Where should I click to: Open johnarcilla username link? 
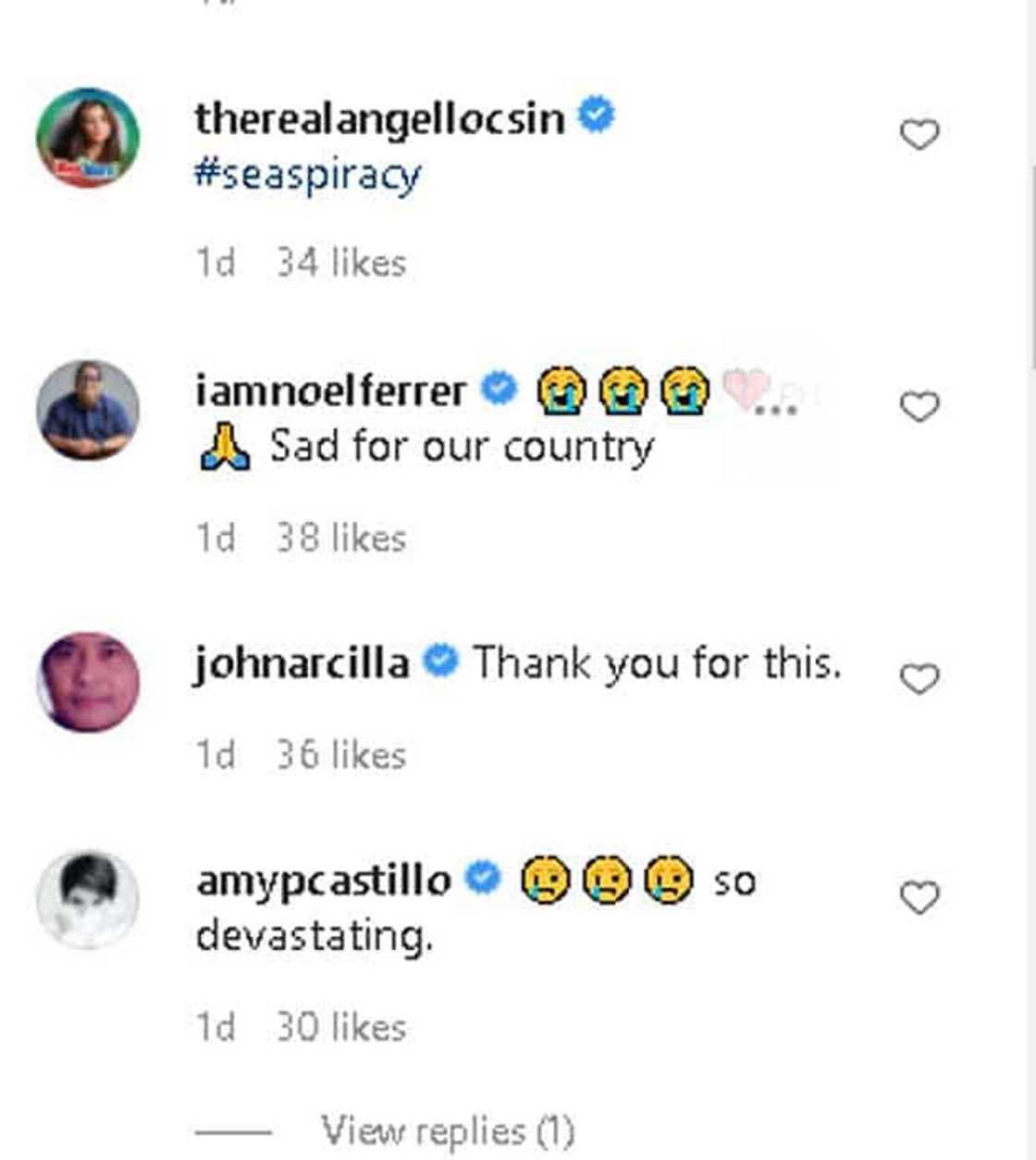click(302, 663)
